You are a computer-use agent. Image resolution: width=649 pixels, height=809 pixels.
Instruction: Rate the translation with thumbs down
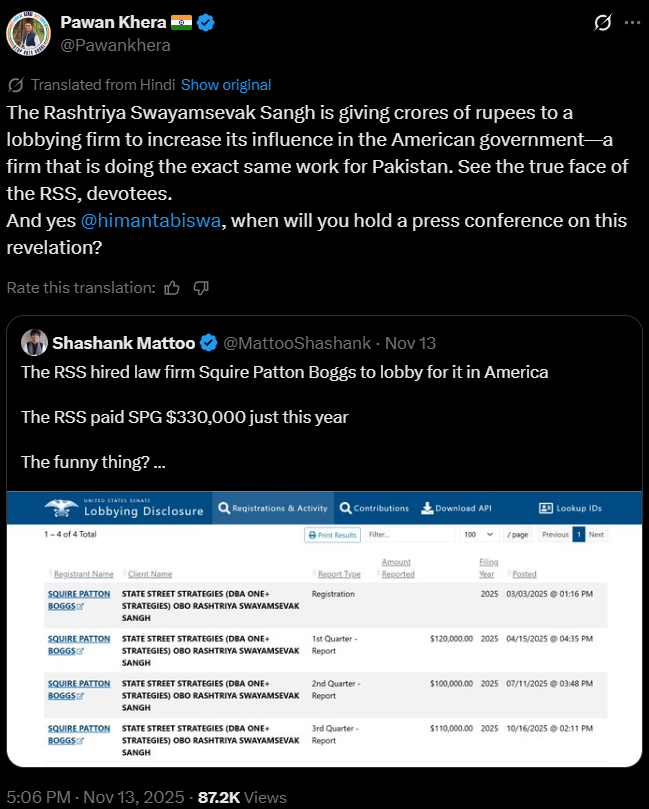[201, 288]
